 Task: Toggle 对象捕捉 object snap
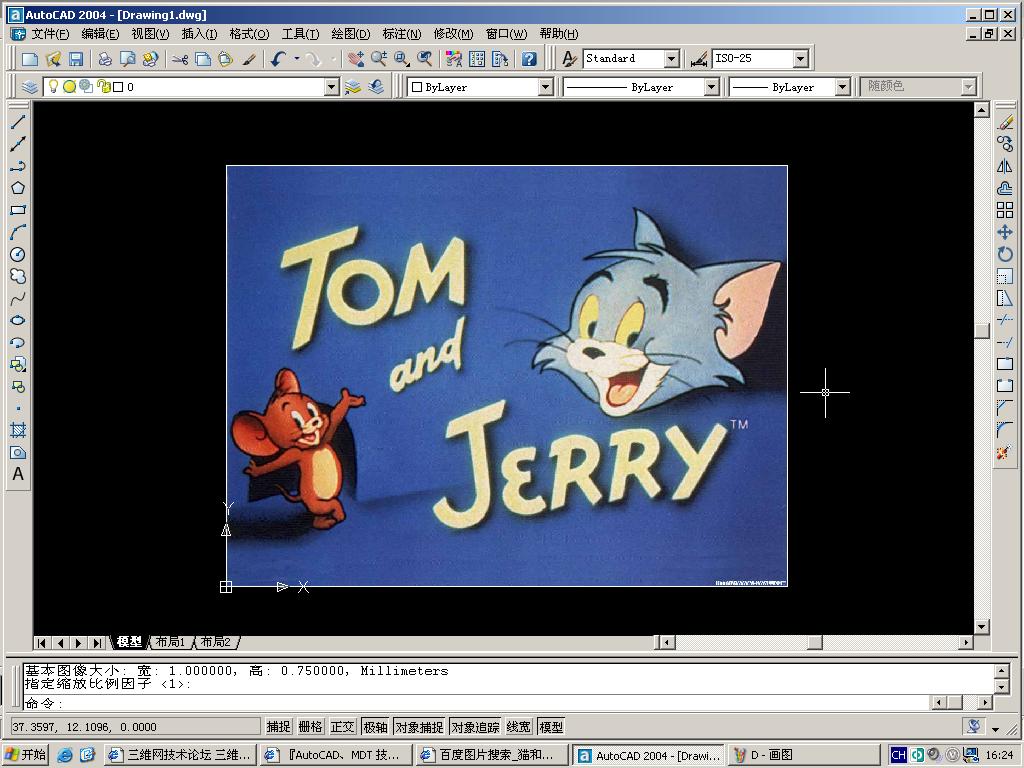[419, 727]
